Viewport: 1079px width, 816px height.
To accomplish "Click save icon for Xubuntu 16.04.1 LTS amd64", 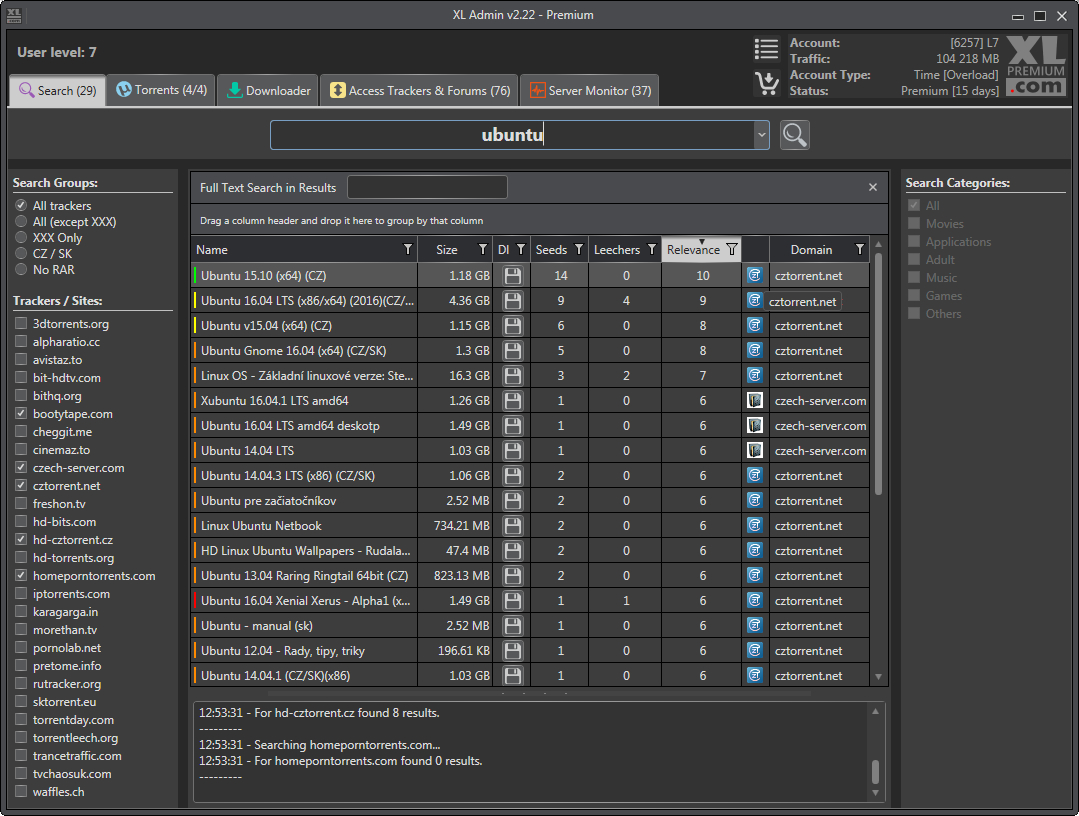I will (512, 400).
